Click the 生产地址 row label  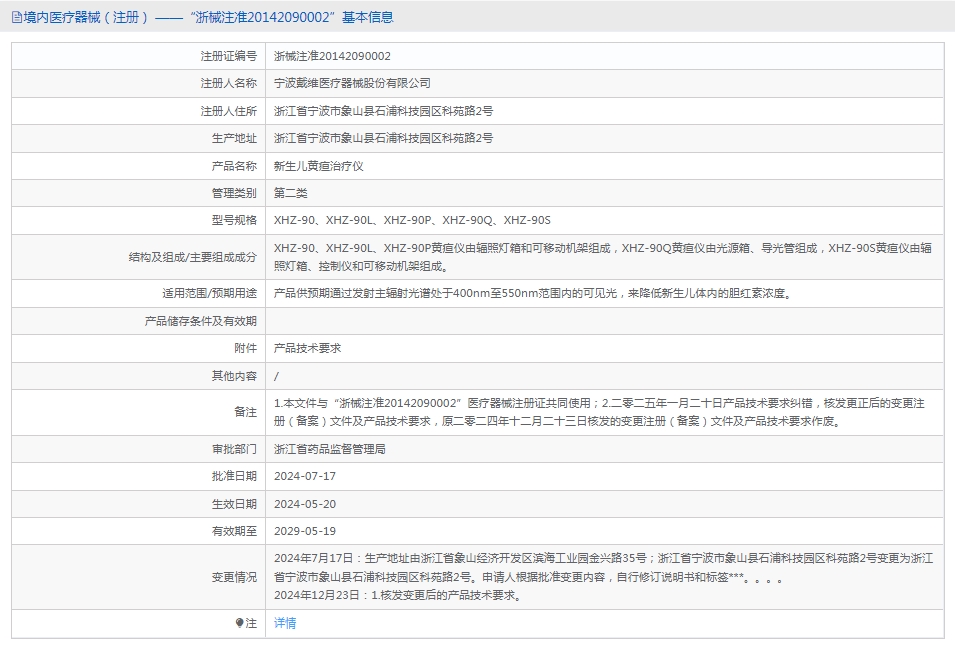coord(234,138)
